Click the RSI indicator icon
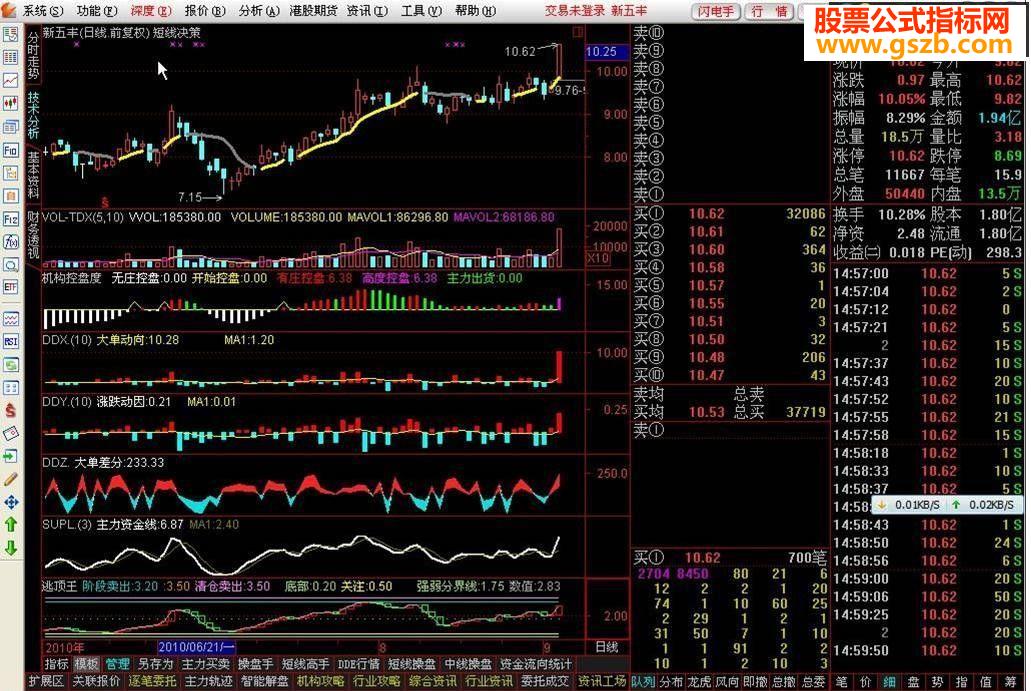 (x=11, y=342)
